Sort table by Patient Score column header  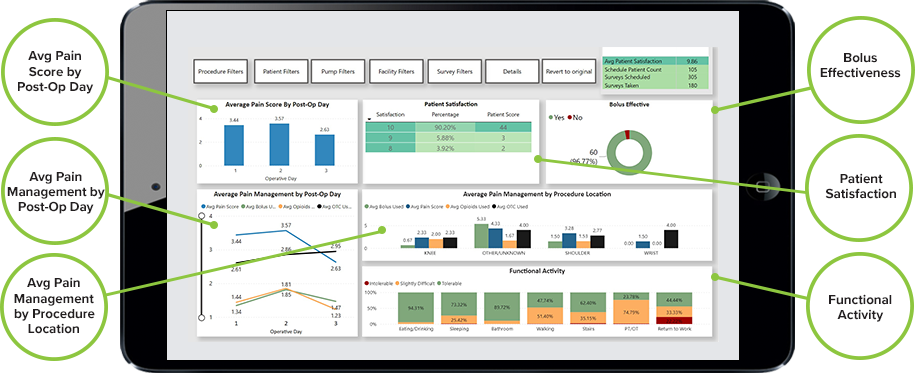(x=503, y=114)
